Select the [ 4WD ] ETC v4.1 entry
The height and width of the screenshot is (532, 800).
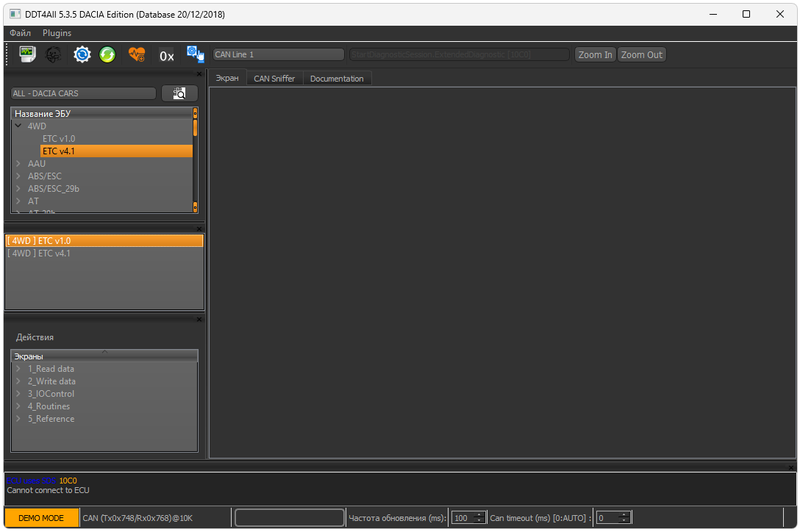click(x=104, y=254)
